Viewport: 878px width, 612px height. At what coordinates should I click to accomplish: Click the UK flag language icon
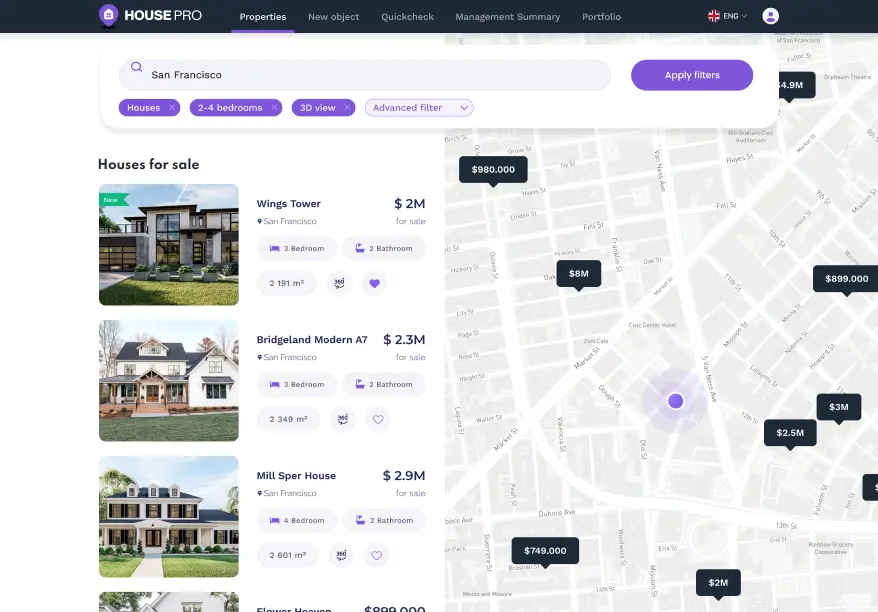(713, 16)
